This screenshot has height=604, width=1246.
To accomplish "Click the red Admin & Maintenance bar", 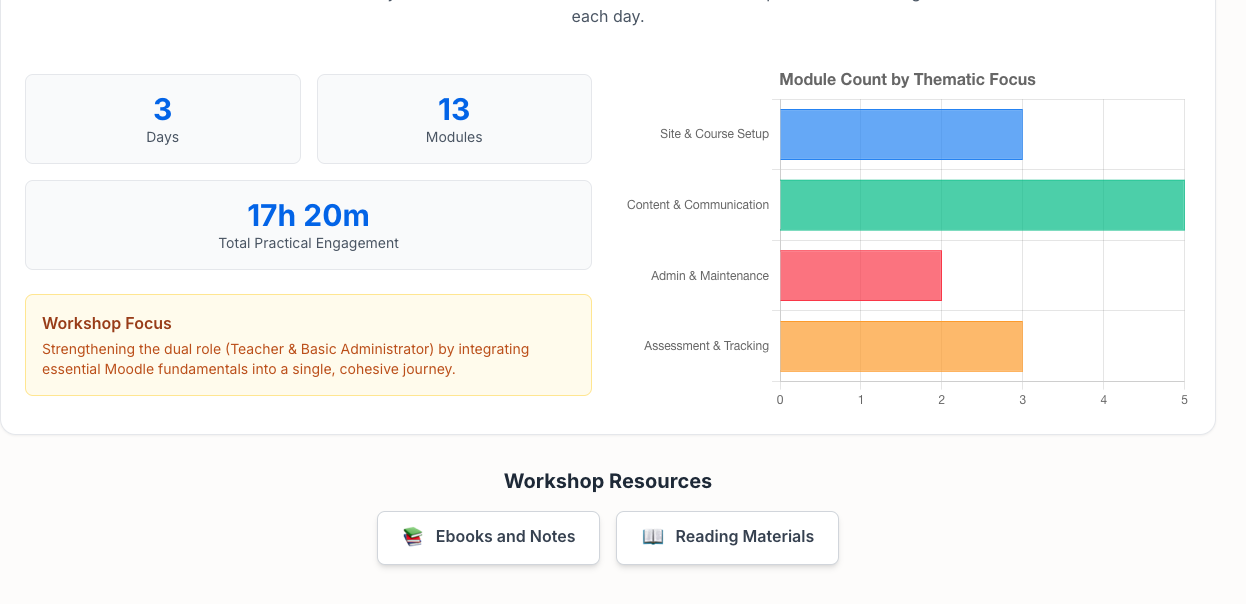I will coord(860,275).
